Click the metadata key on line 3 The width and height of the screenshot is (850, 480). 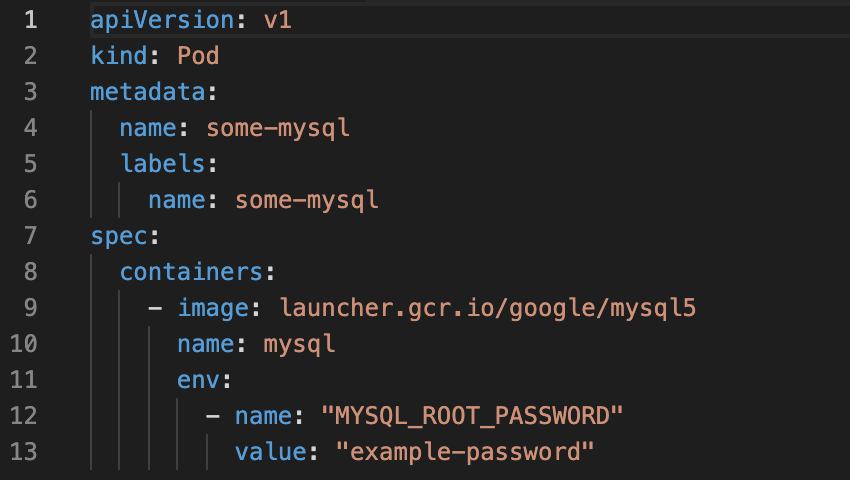148,92
